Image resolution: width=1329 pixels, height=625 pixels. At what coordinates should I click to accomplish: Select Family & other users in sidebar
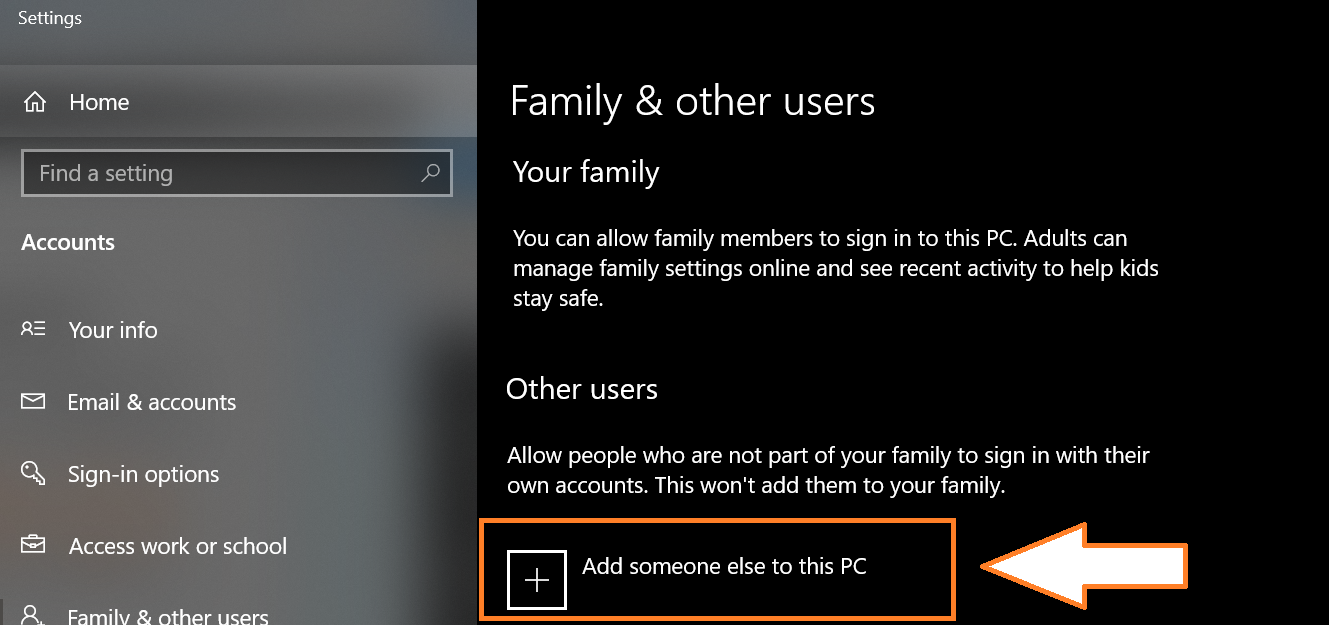coord(168,615)
